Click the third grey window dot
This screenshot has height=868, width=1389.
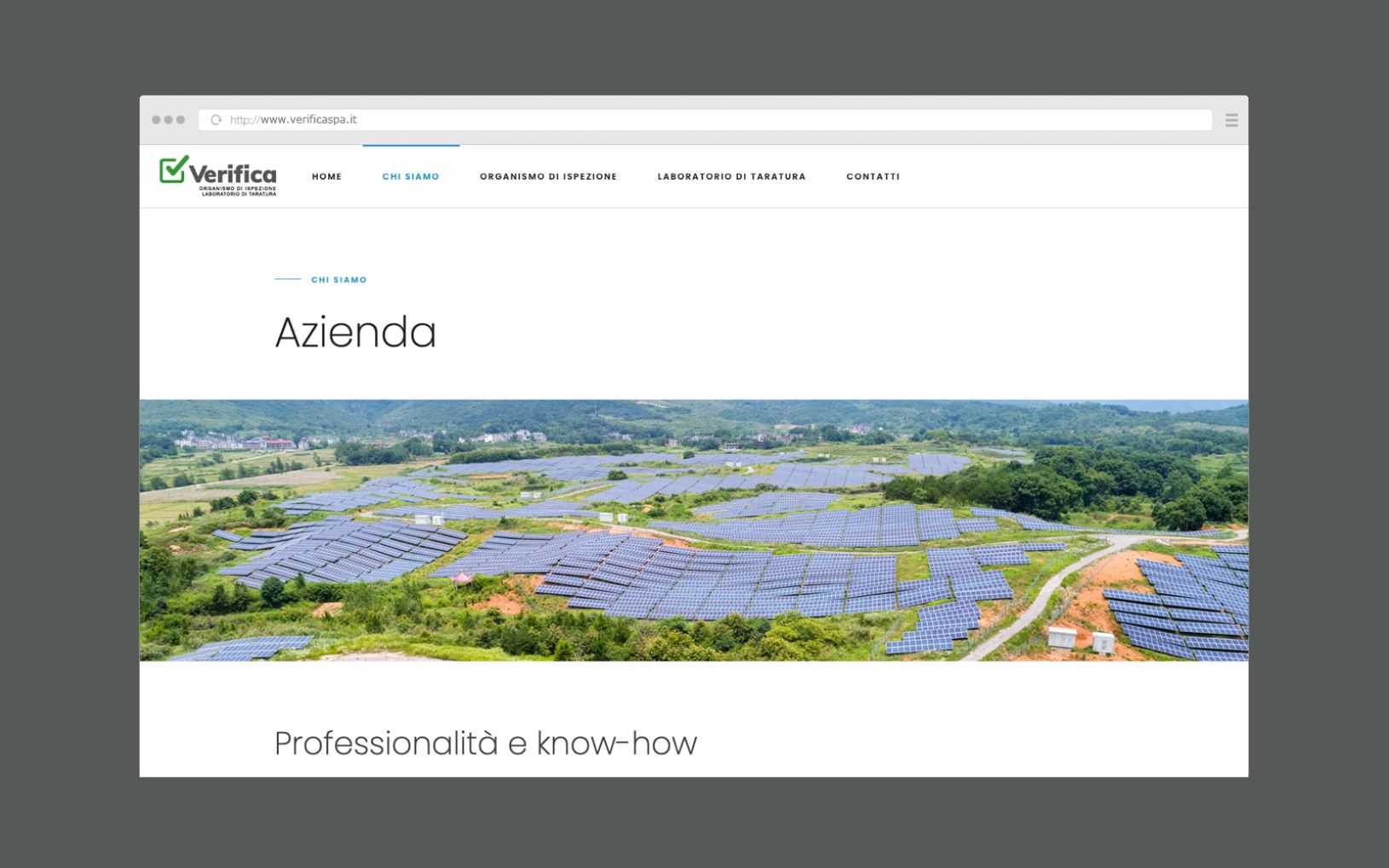click(x=181, y=120)
